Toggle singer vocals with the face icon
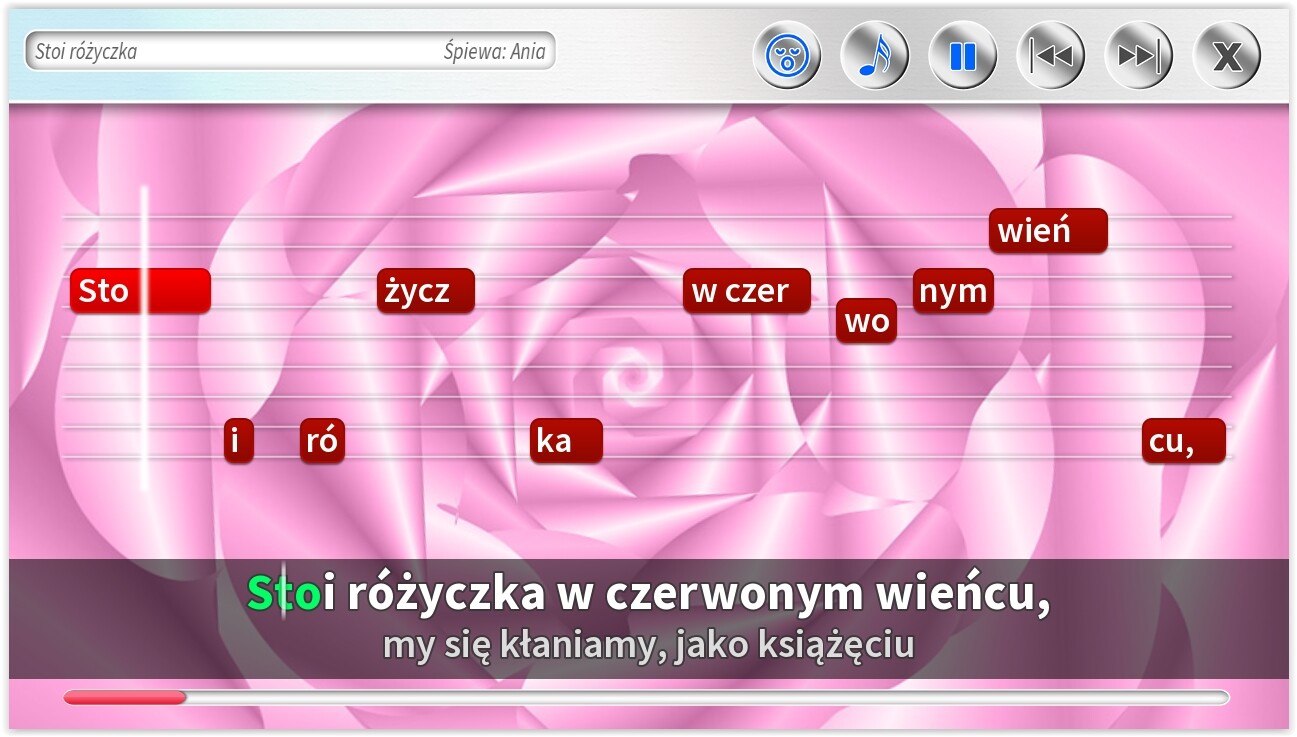Image resolution: width=1297 pixels, height=737 pixels. click(787, 55)
